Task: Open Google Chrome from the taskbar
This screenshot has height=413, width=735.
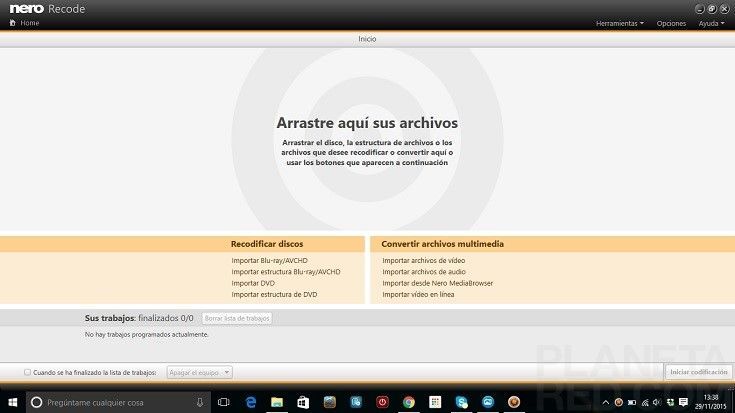Action: [408, 402]
